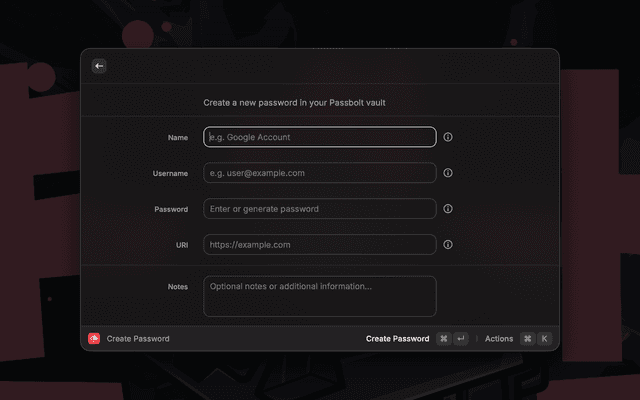Screen dimensions: 640x400
Task: Click Command key icon next to Create Password
Action: 443,339
